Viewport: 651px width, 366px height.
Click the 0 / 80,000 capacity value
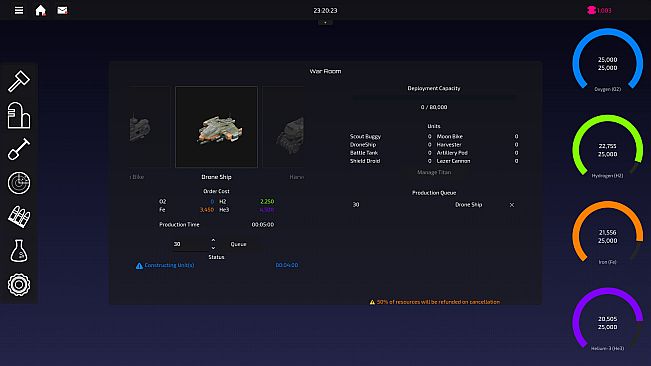pyautogui.click(x=434, y=107)
